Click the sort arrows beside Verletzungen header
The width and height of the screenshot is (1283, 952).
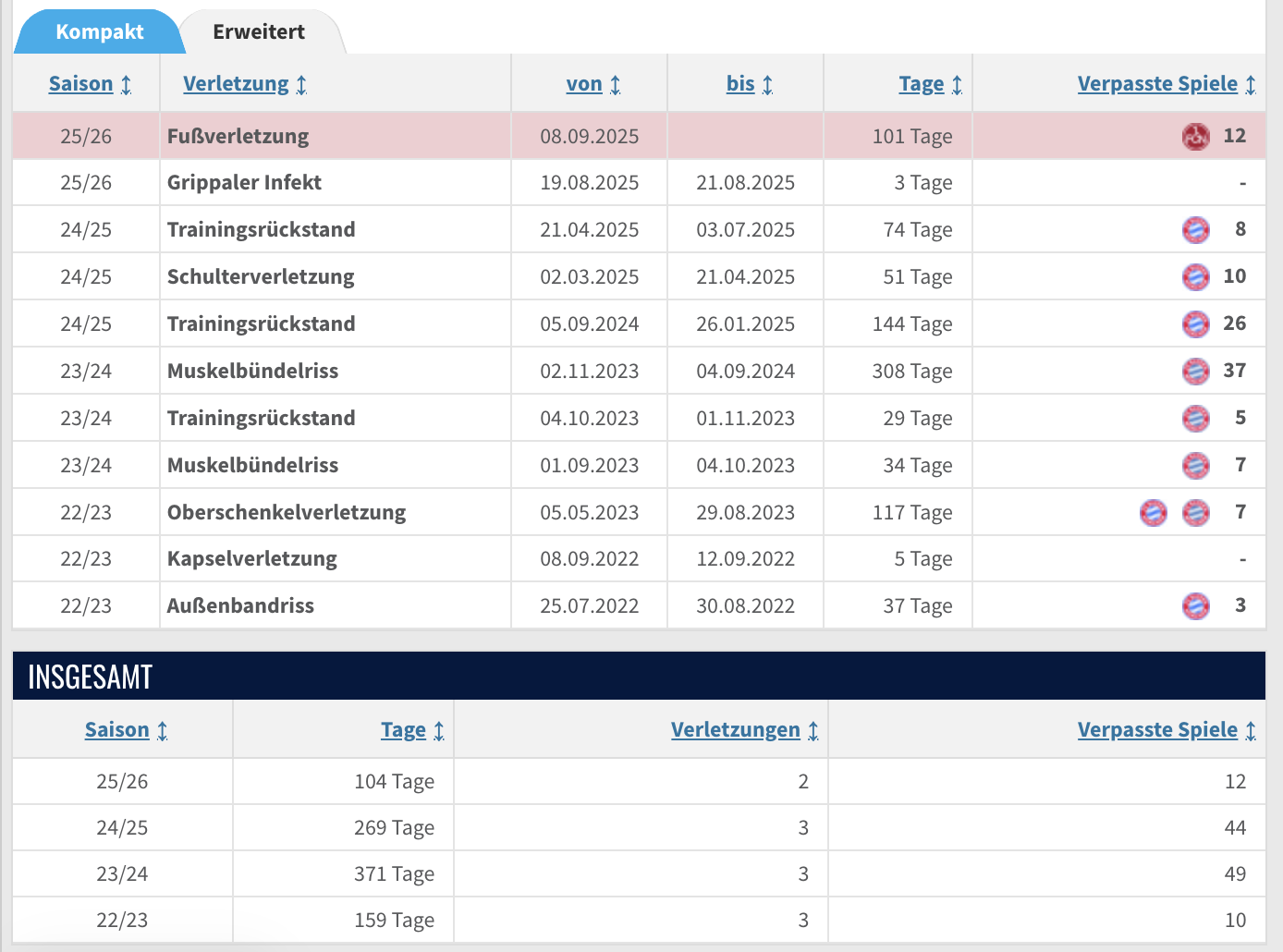coord(813,731)
